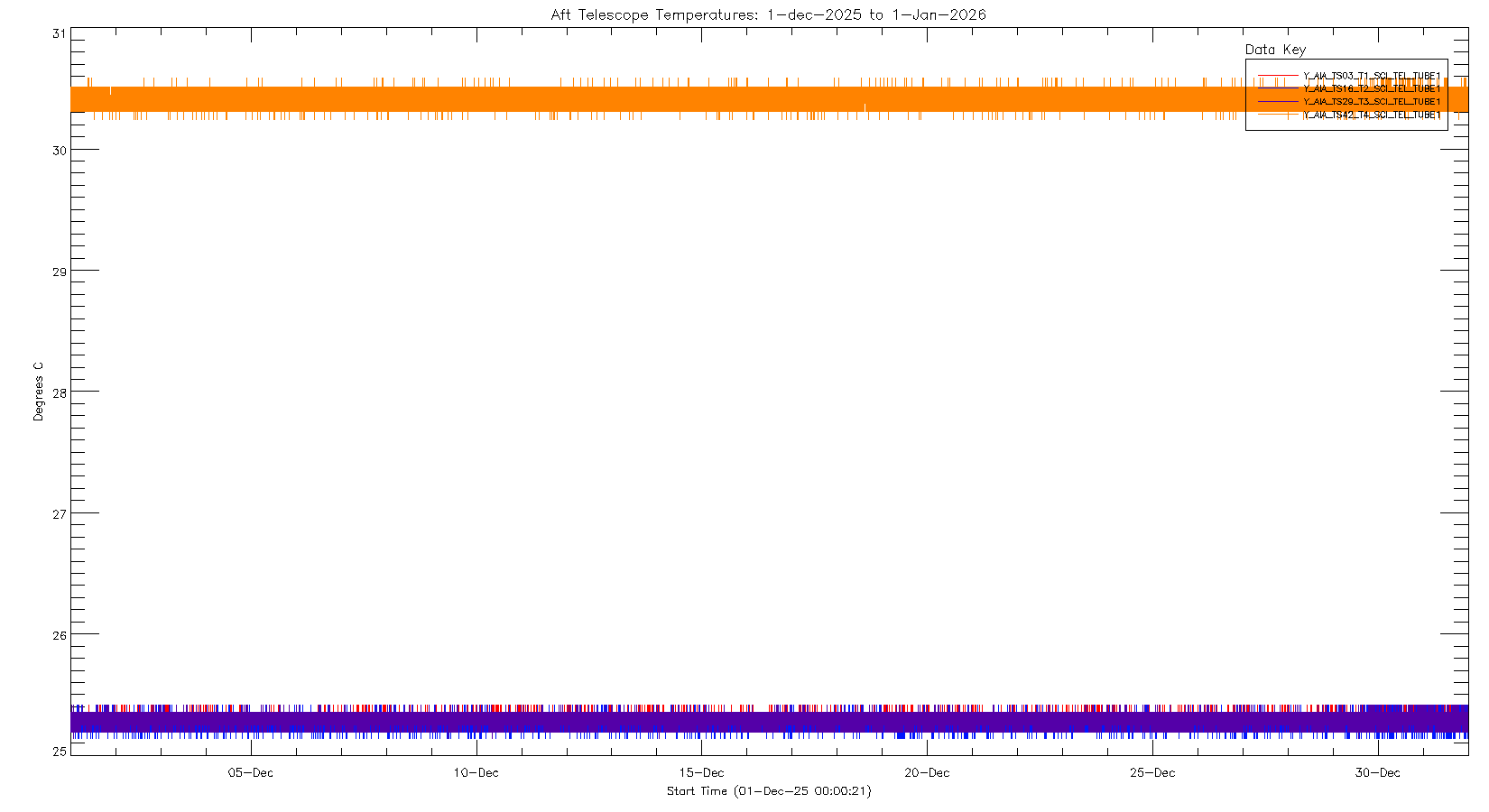Viewport: 1489px width, 812px height.
Task: Select the Y_AIA_TS03_T1_SCI_TEL_TUBE1 legend label
Action: click(1372, 76)
